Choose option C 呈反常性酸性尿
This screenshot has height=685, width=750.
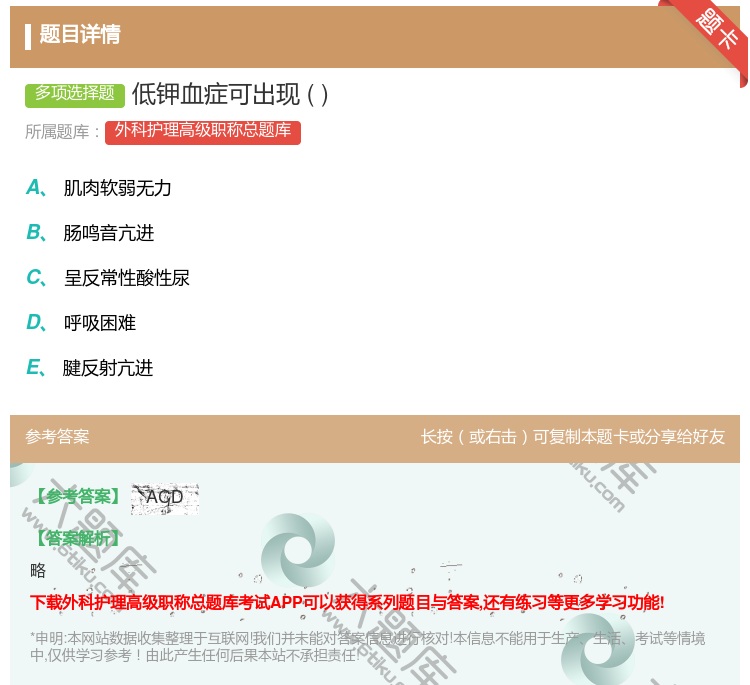coord(126,278)
